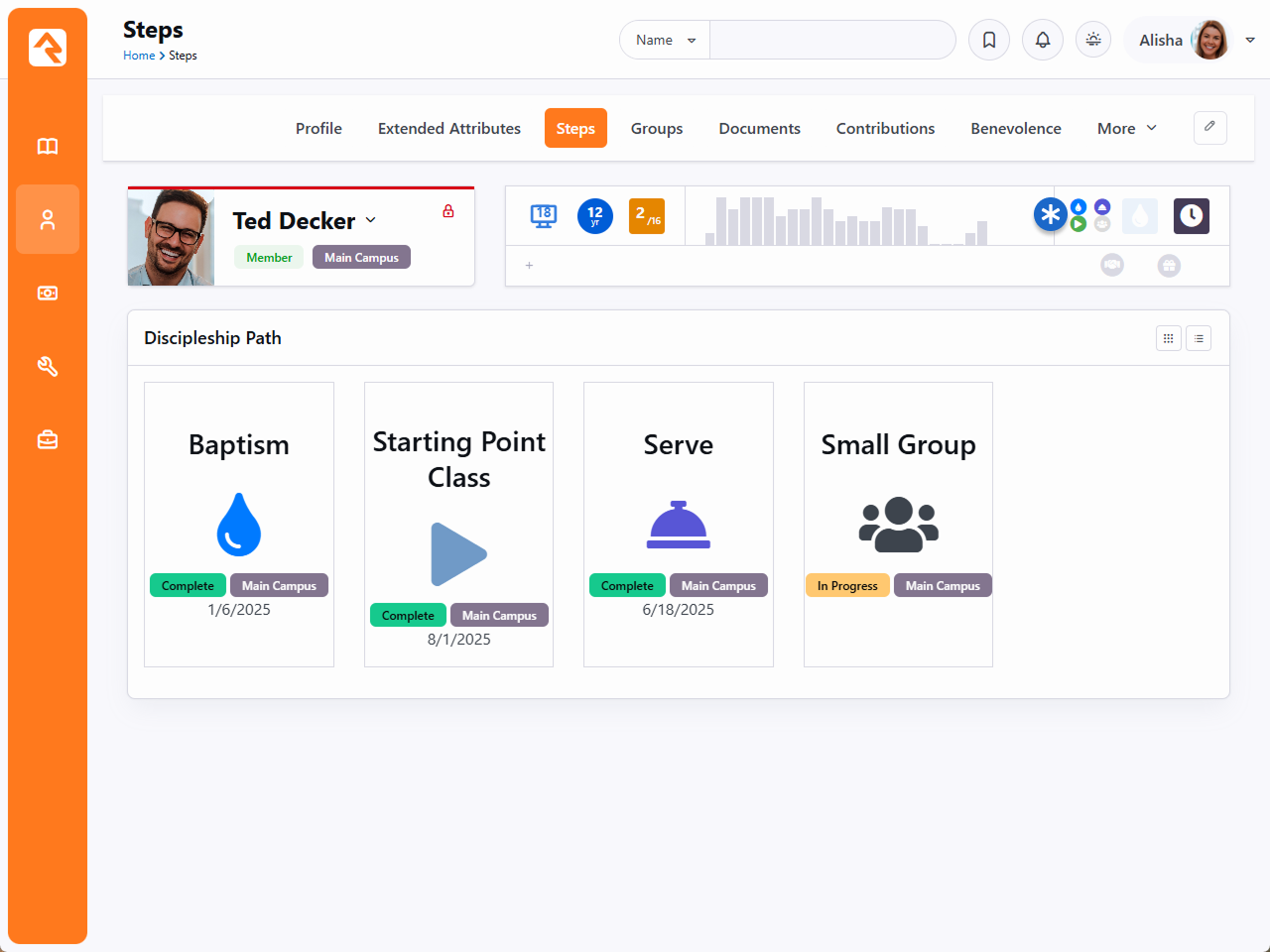Screen dimensions: 1270x952
Task: Switch Discipleship Path to grid view
Action: click(1169, 339)
